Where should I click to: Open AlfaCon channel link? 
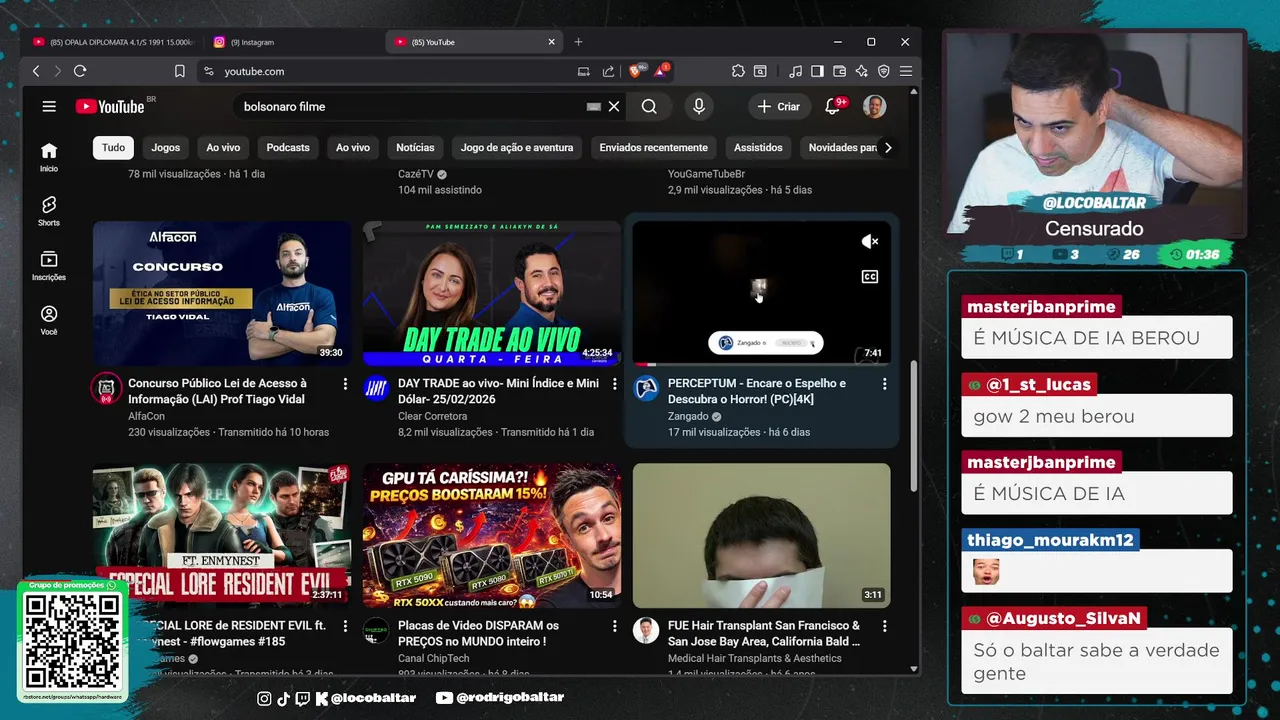(146, 416)
